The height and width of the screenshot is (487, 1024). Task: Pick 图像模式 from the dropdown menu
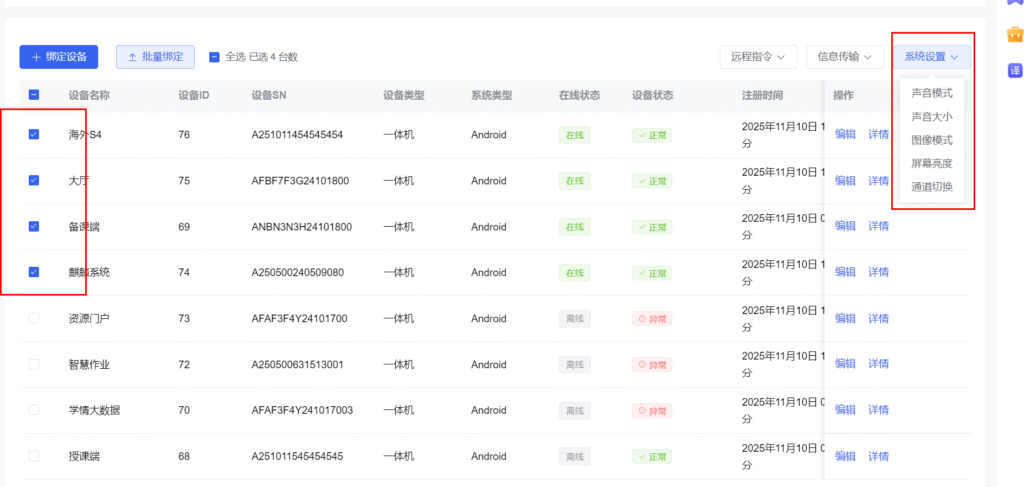[x=932, y=140]
